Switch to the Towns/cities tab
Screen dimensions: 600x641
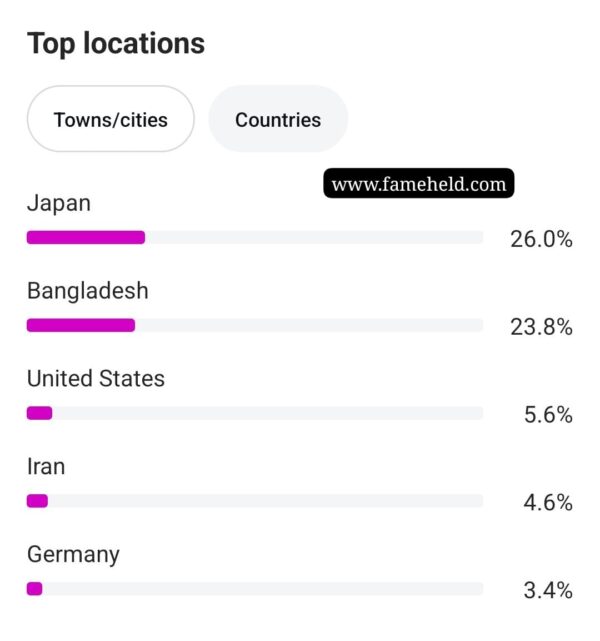(110, 119)
